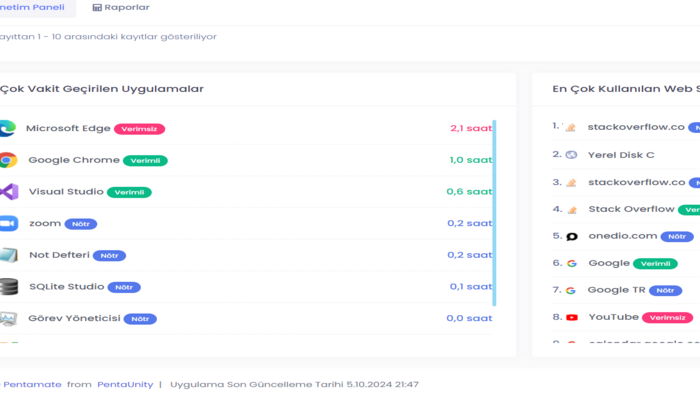Click the Verimsiz badge beside Microsoft Edge
The height and width of the screenshot is (400, 700).
point(139,129)
